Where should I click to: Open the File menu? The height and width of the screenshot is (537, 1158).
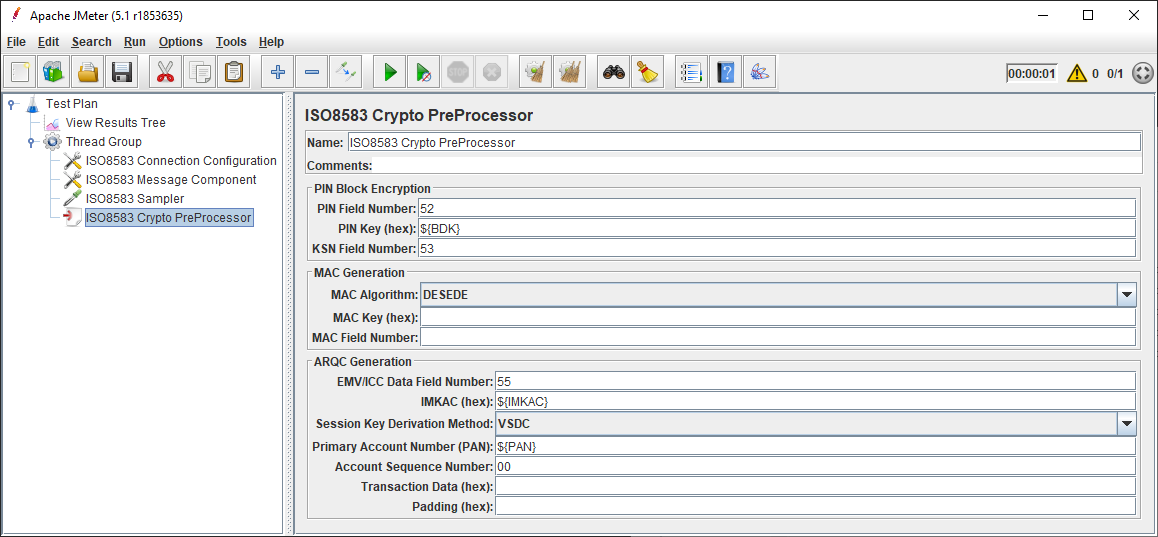(16, 42)
